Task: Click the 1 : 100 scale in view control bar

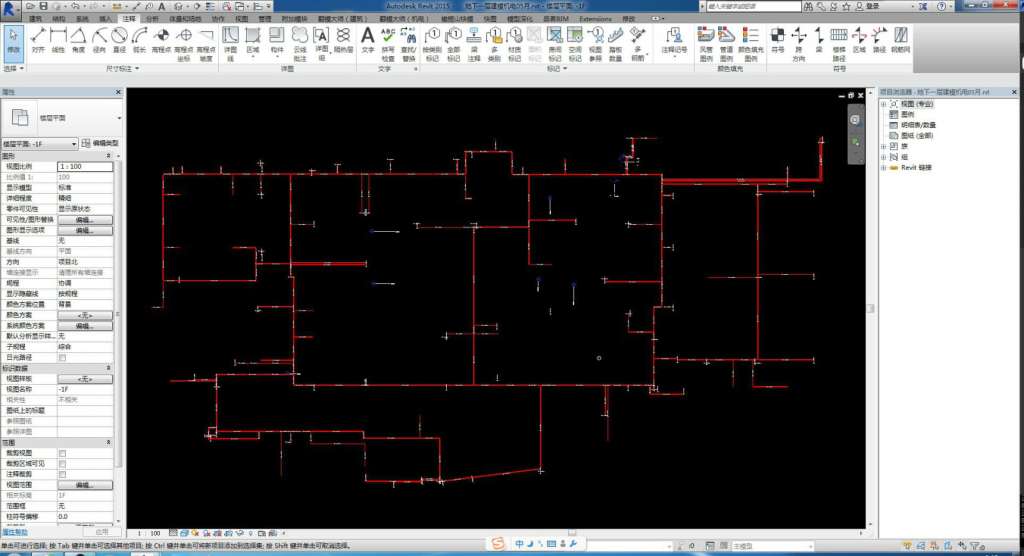Action: 149,533
